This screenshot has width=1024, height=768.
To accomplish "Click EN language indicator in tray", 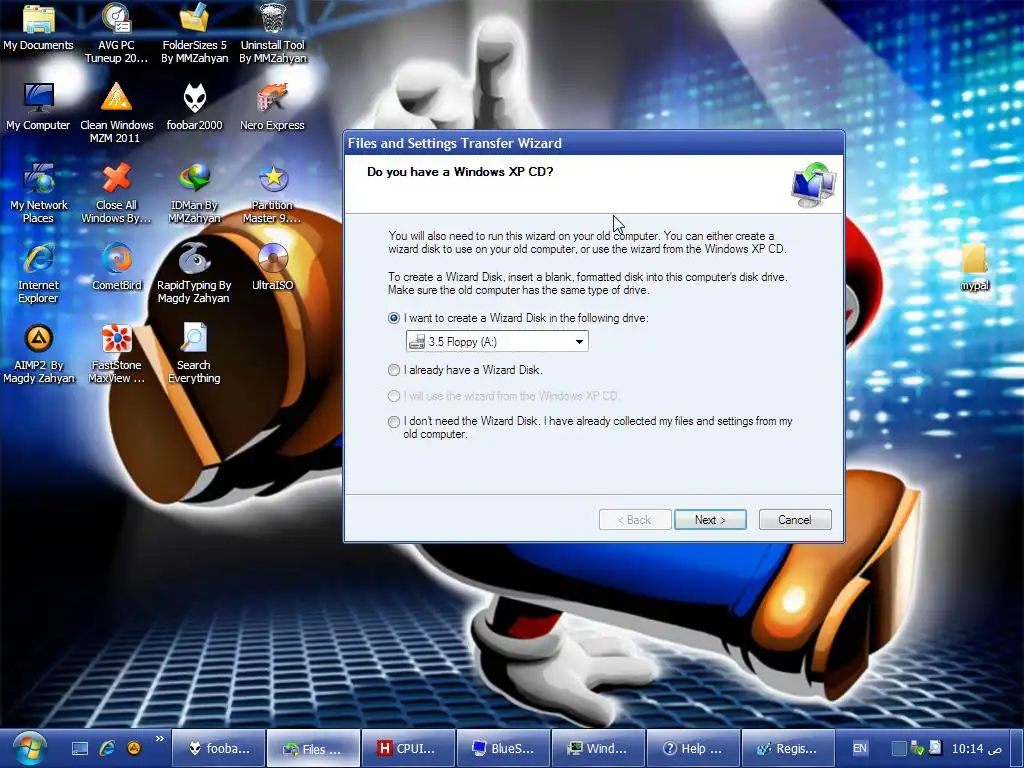I will pos(860,748).
